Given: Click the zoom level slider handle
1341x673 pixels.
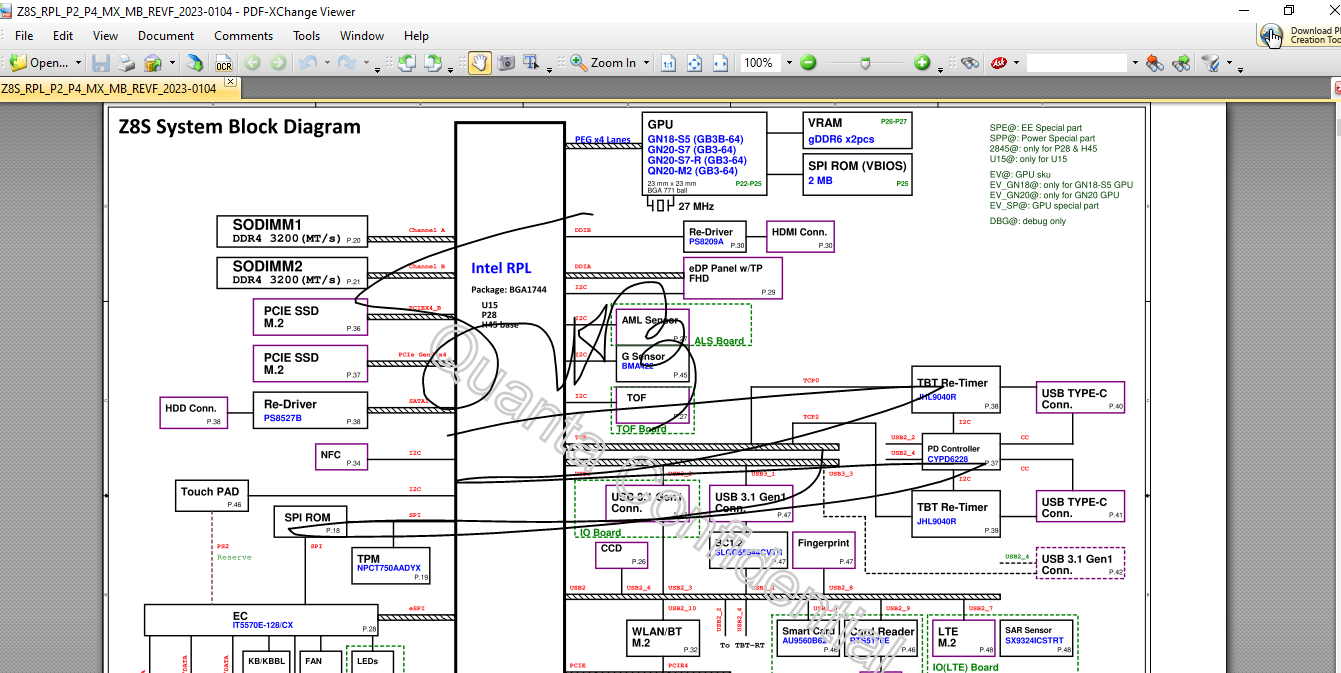Looking at the screenshot, I should tap(865, 63).
